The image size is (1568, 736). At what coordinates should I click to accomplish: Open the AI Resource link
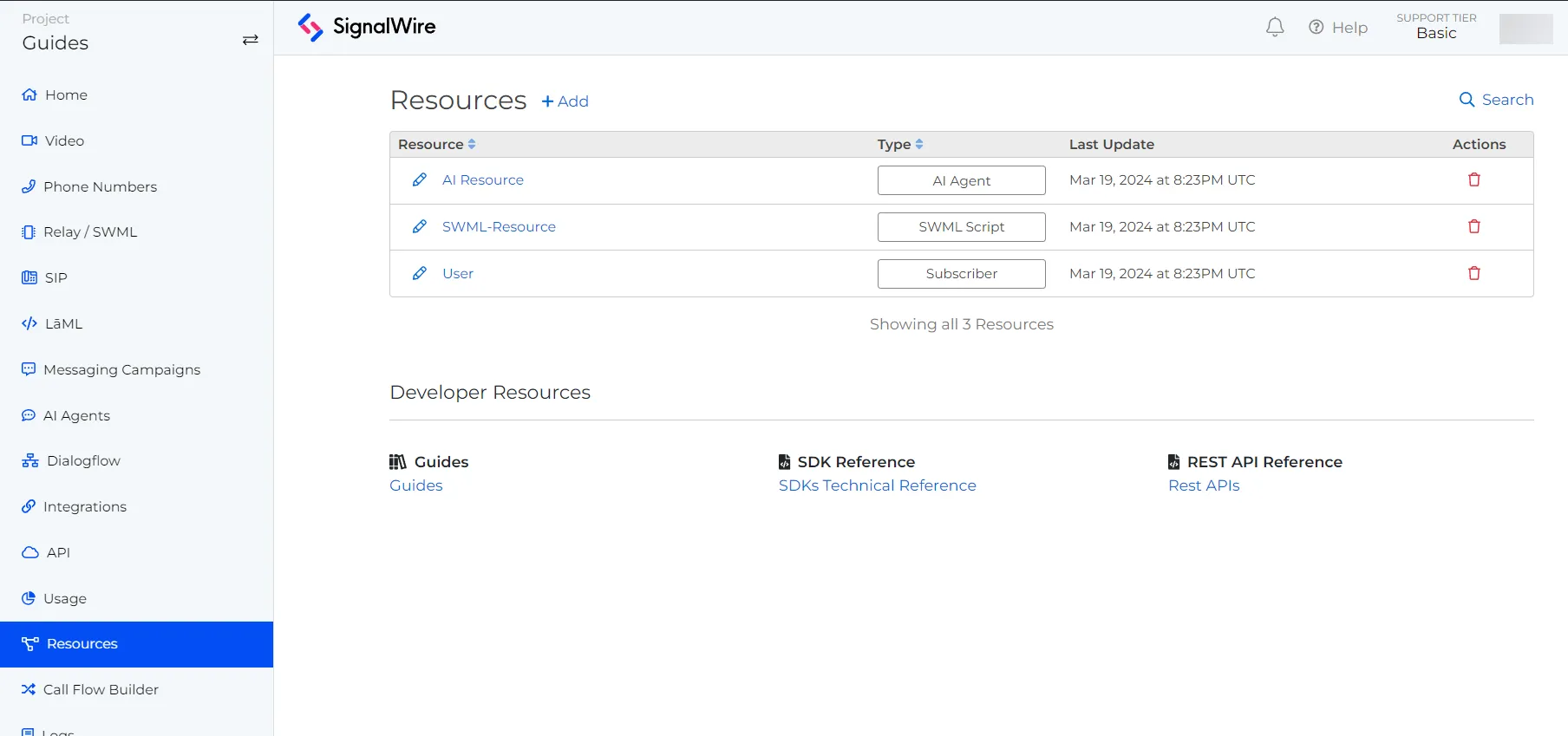click(483, 179)
